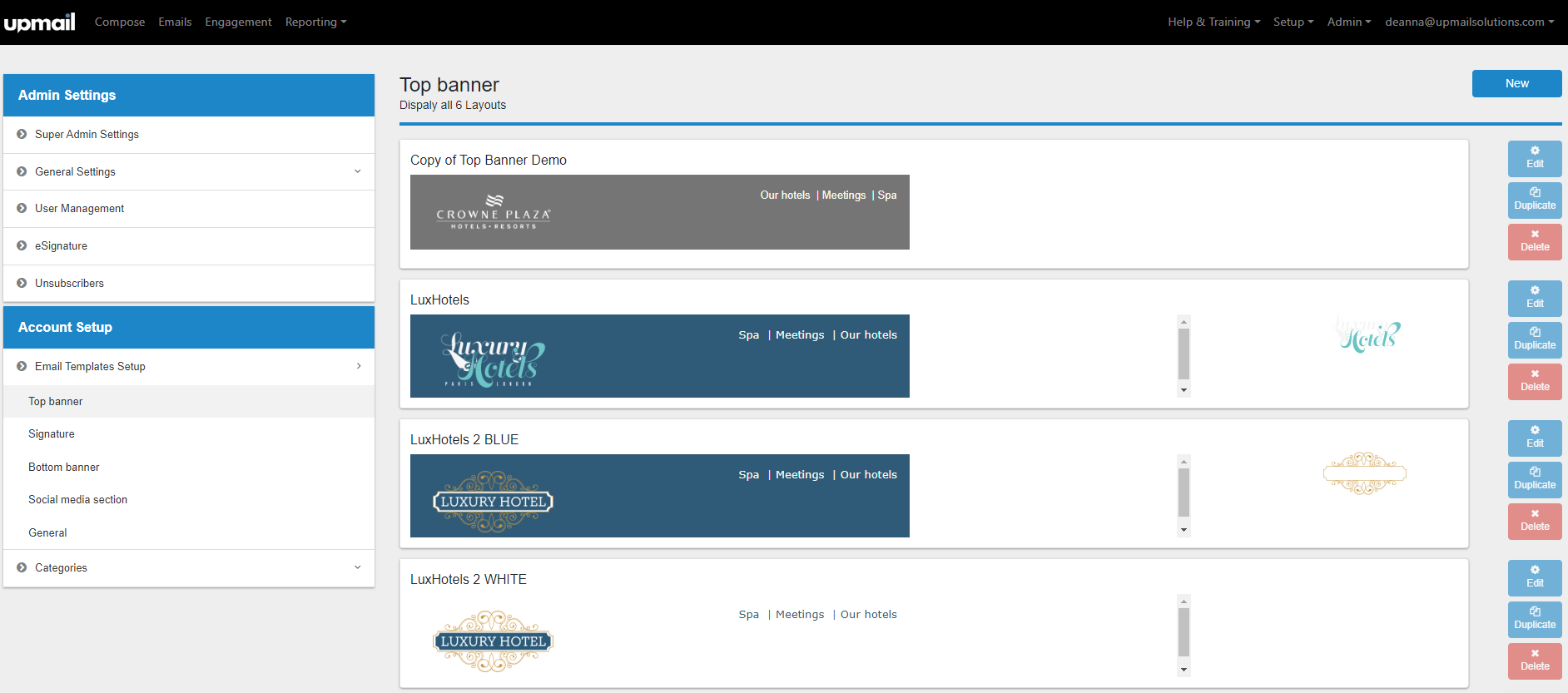This screenshot has height=693, width=1568.
Task: Click gold ornament thumbnail beside LuxHotels 2 BLUE
Action: pos(1365,473)
